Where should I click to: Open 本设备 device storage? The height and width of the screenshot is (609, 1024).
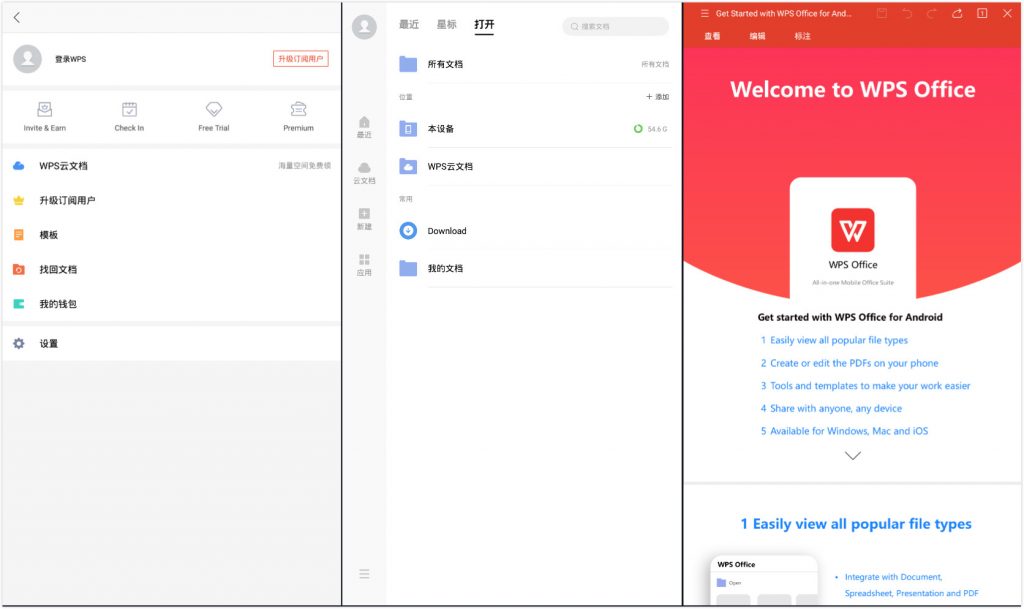coord(534,129)
